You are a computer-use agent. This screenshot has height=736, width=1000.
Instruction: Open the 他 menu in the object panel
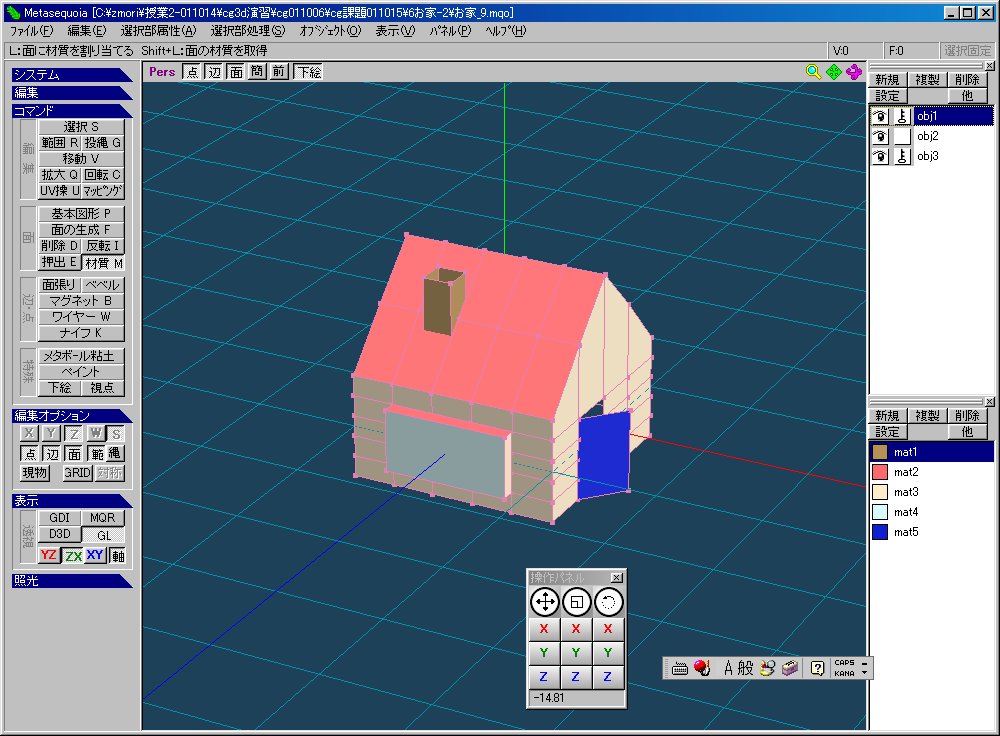point(967,96)
